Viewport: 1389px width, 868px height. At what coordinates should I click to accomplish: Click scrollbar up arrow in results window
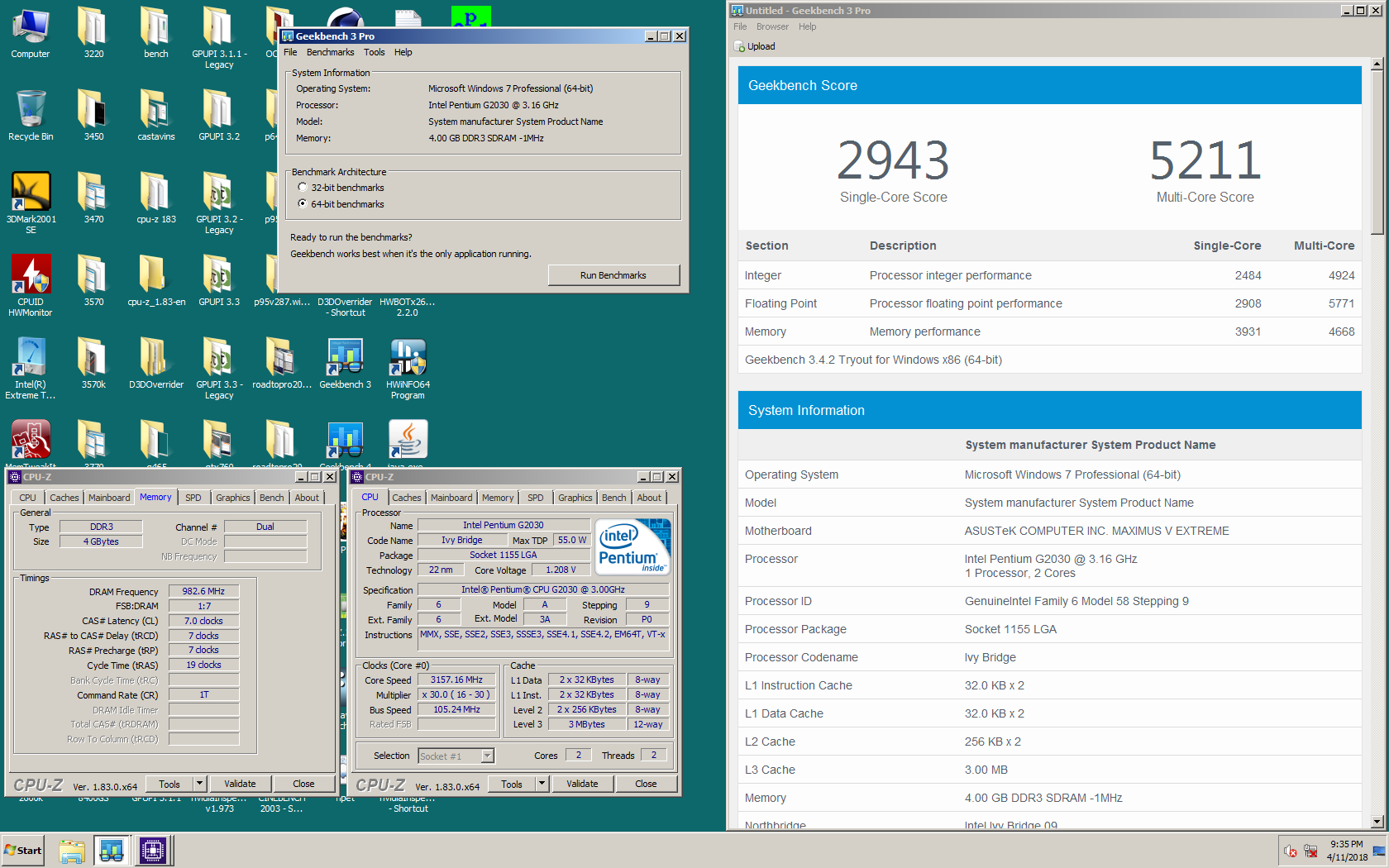[x=1377, y=64]
